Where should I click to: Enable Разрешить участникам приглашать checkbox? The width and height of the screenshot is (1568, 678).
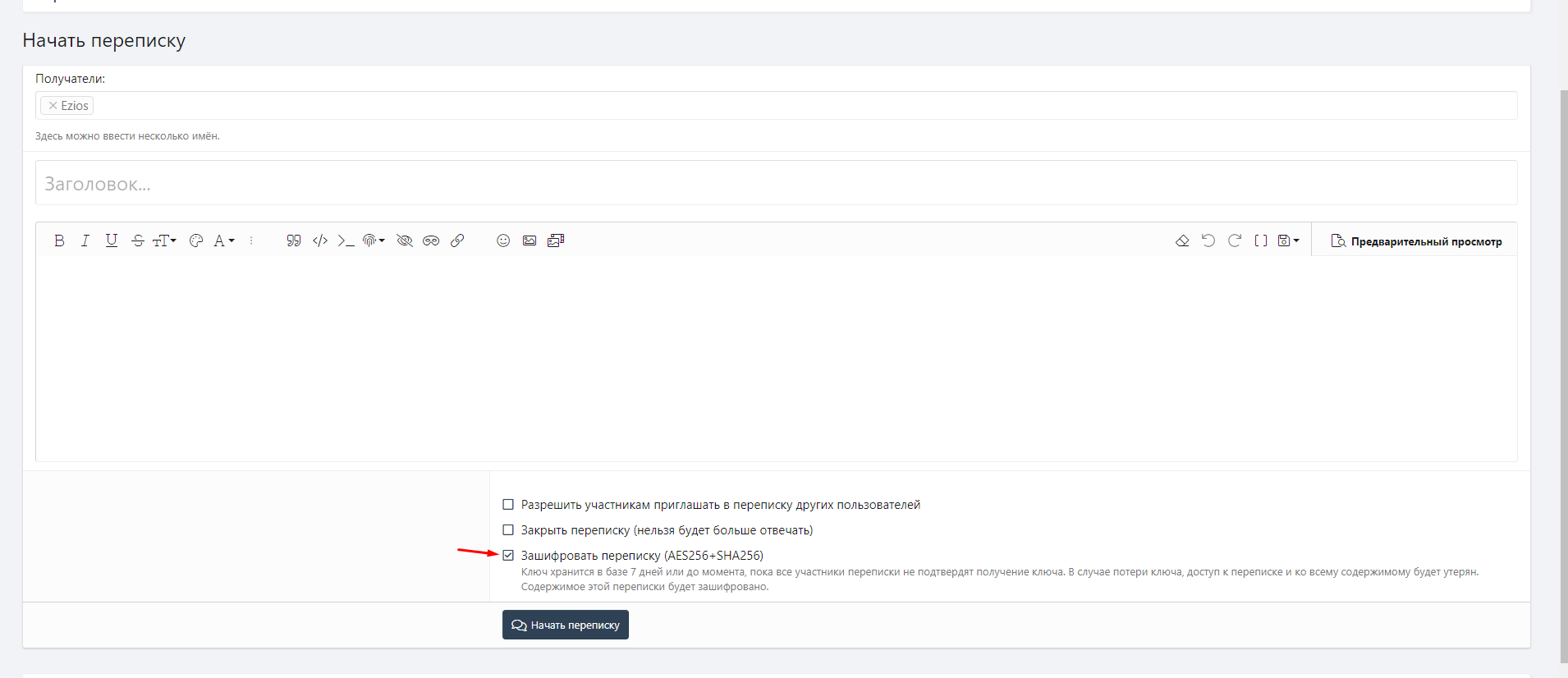508,505
